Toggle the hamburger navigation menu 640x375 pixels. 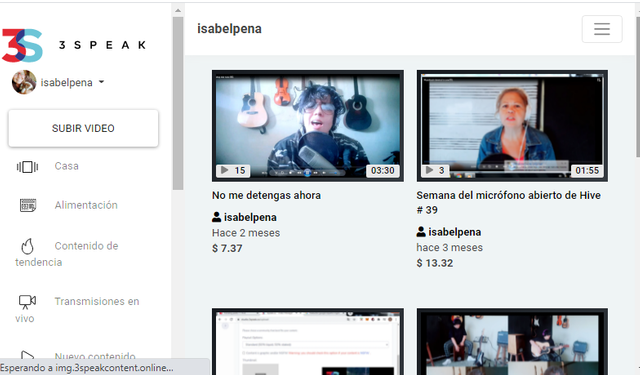pyautogui.click(x=602, y=29)
